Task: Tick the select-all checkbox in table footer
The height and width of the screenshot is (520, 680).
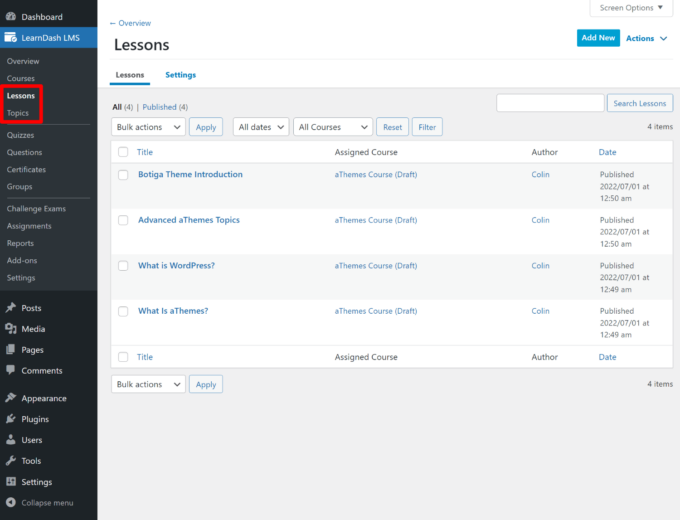Action: pyautogui.click(x=123, y=357)
